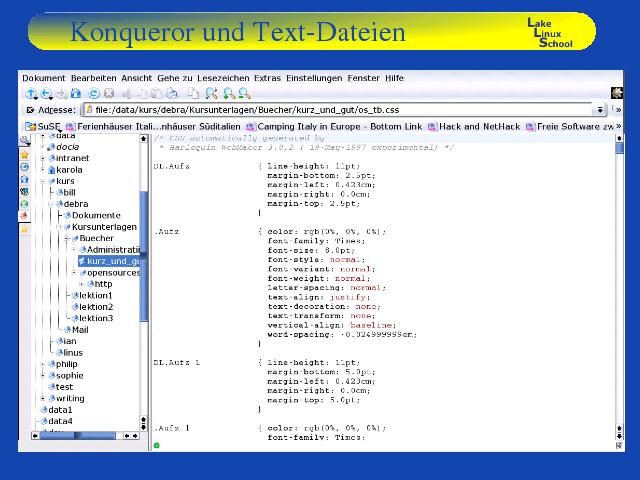Click the Konqueror gear throbber icon
The height and width of the screenshot is (480, 640).
pos(617,93)
